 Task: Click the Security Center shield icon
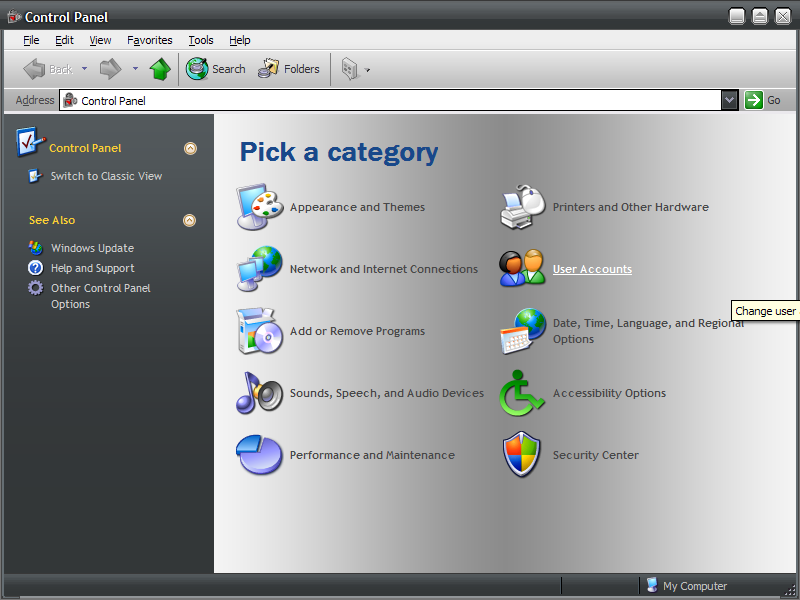[522, 455]
